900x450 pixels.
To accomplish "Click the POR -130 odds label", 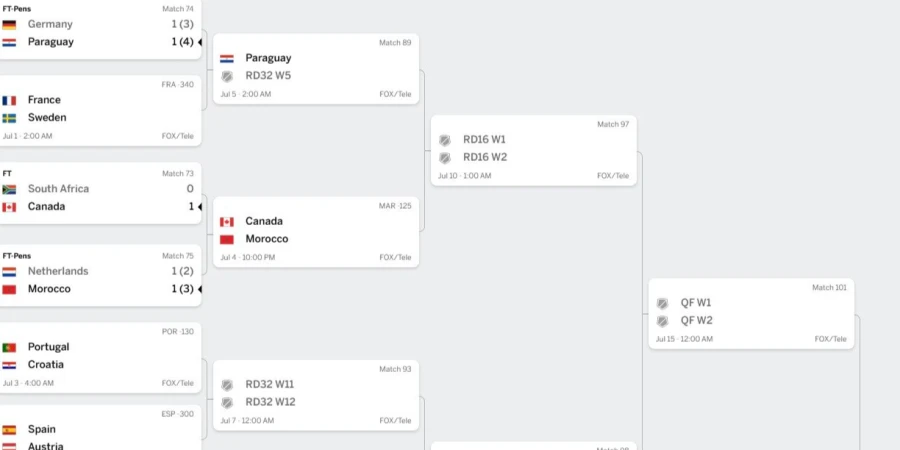I will click(x=177, y=332).
